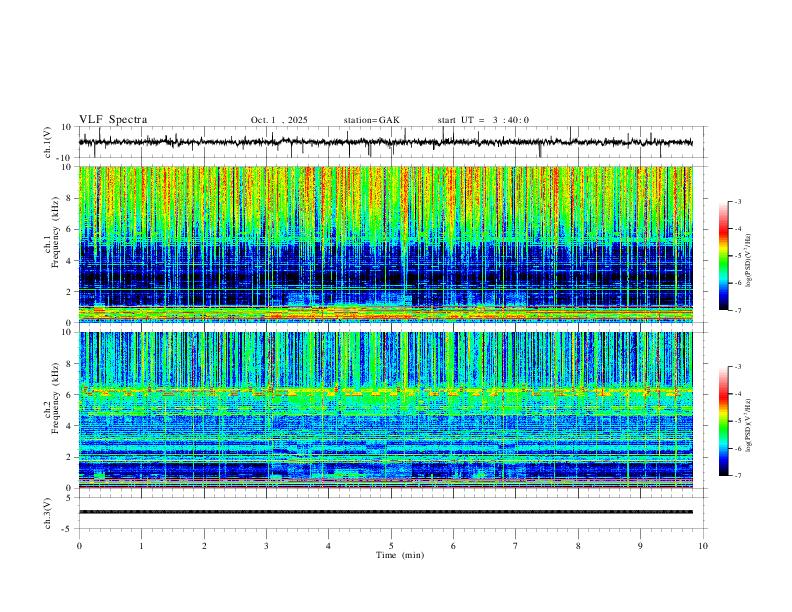The image size is (792, 612).
Task: Click the "4" kHz tick on ch.1 spectrogram
Action: click(69, 261)
